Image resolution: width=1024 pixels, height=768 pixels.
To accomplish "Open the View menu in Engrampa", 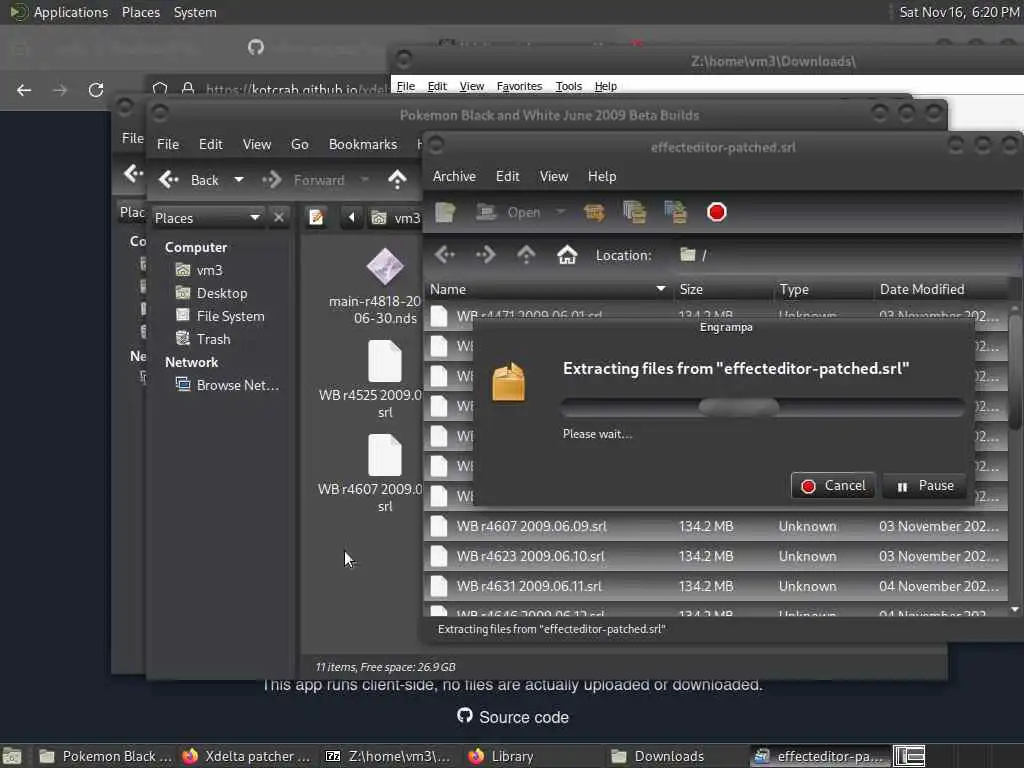I will coord(554,176).
